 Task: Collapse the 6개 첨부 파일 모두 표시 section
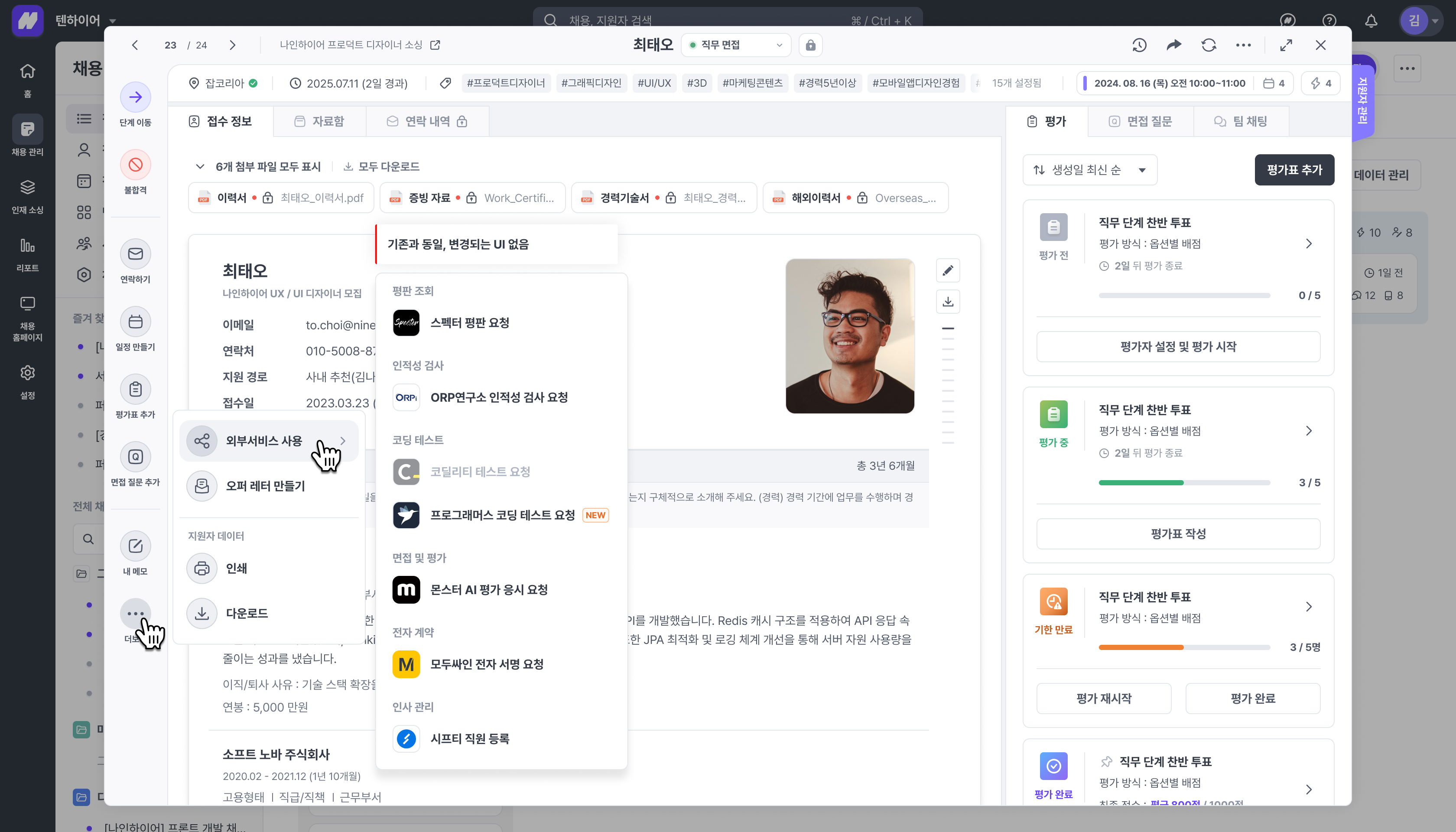[200, 166]
